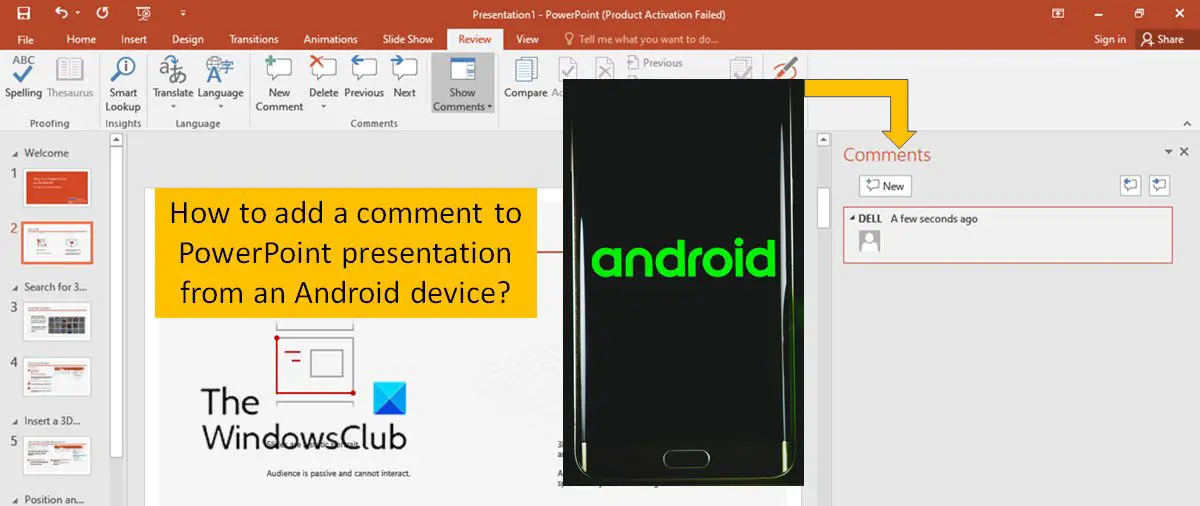The width and height of the screenshot is (1200, 506).
Task: Click the Delete comment icon
Action: click(323, 69)
